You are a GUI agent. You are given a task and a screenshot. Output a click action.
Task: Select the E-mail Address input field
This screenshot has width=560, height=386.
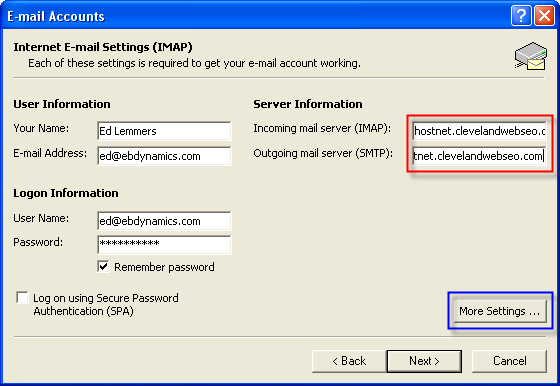tap(164, 156)
